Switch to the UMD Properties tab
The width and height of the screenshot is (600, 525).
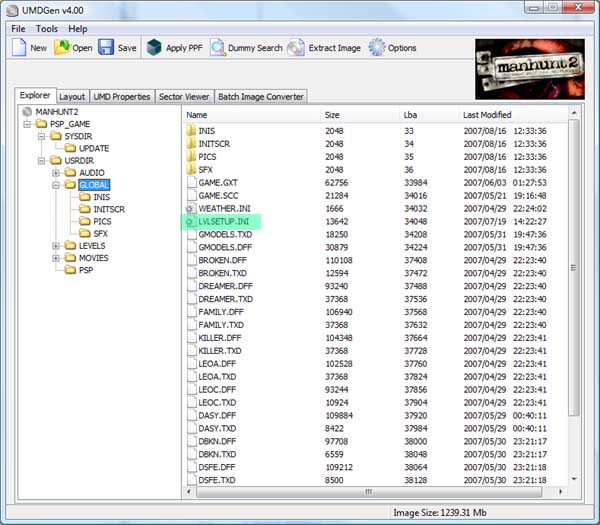point(122,97)
